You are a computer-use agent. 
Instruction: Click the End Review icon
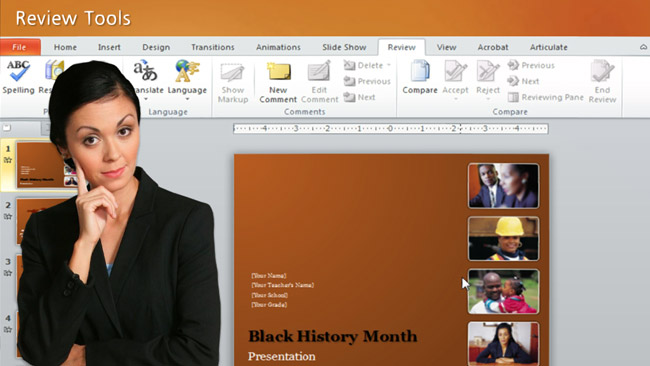602,71
